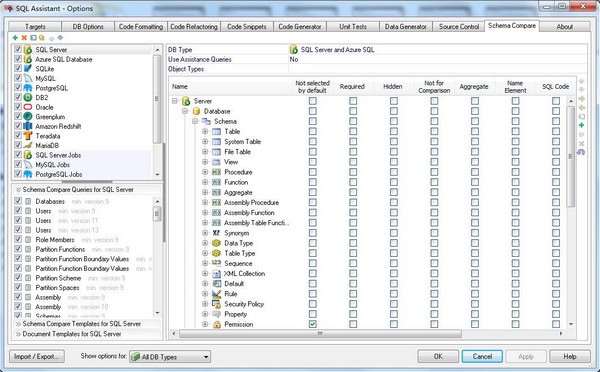Screen dimensions: 600x372
Task: Click the blue rename icon above DB list
Action: click(33, 38)
